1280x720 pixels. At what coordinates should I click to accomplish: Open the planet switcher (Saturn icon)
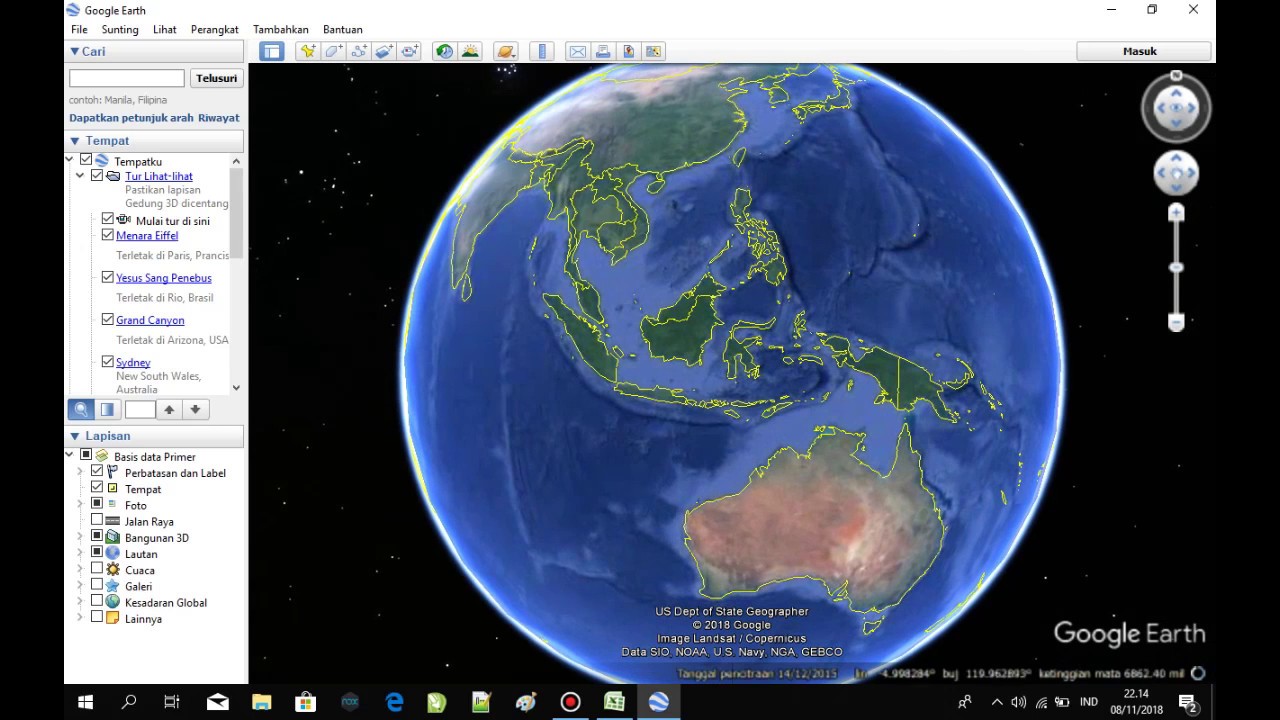(506, 51)
